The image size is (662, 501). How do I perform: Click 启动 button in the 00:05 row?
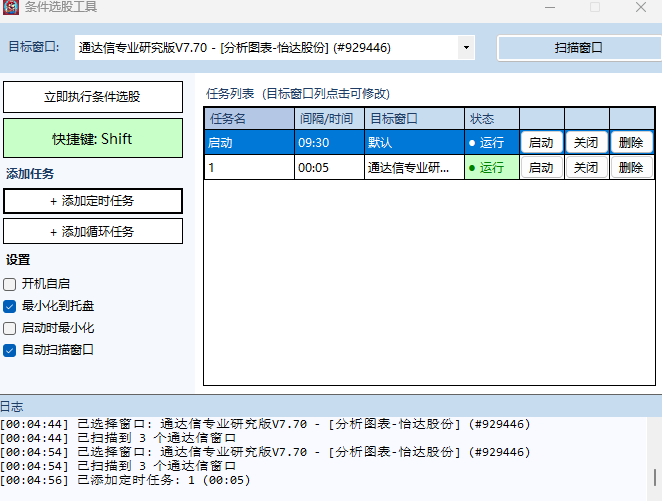[x=542, y=168]
